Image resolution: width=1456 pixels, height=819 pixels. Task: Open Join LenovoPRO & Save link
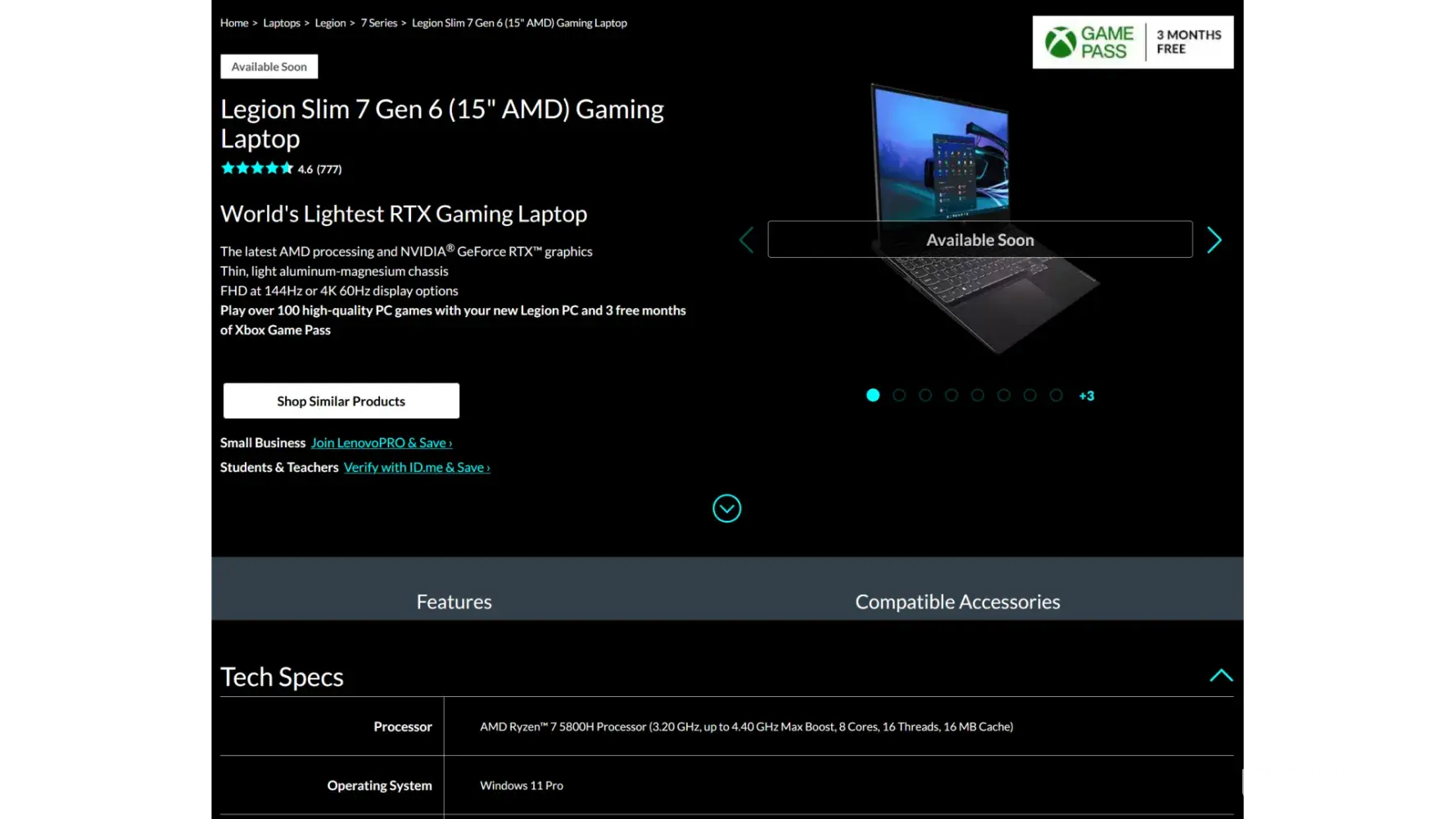[381, 443]
